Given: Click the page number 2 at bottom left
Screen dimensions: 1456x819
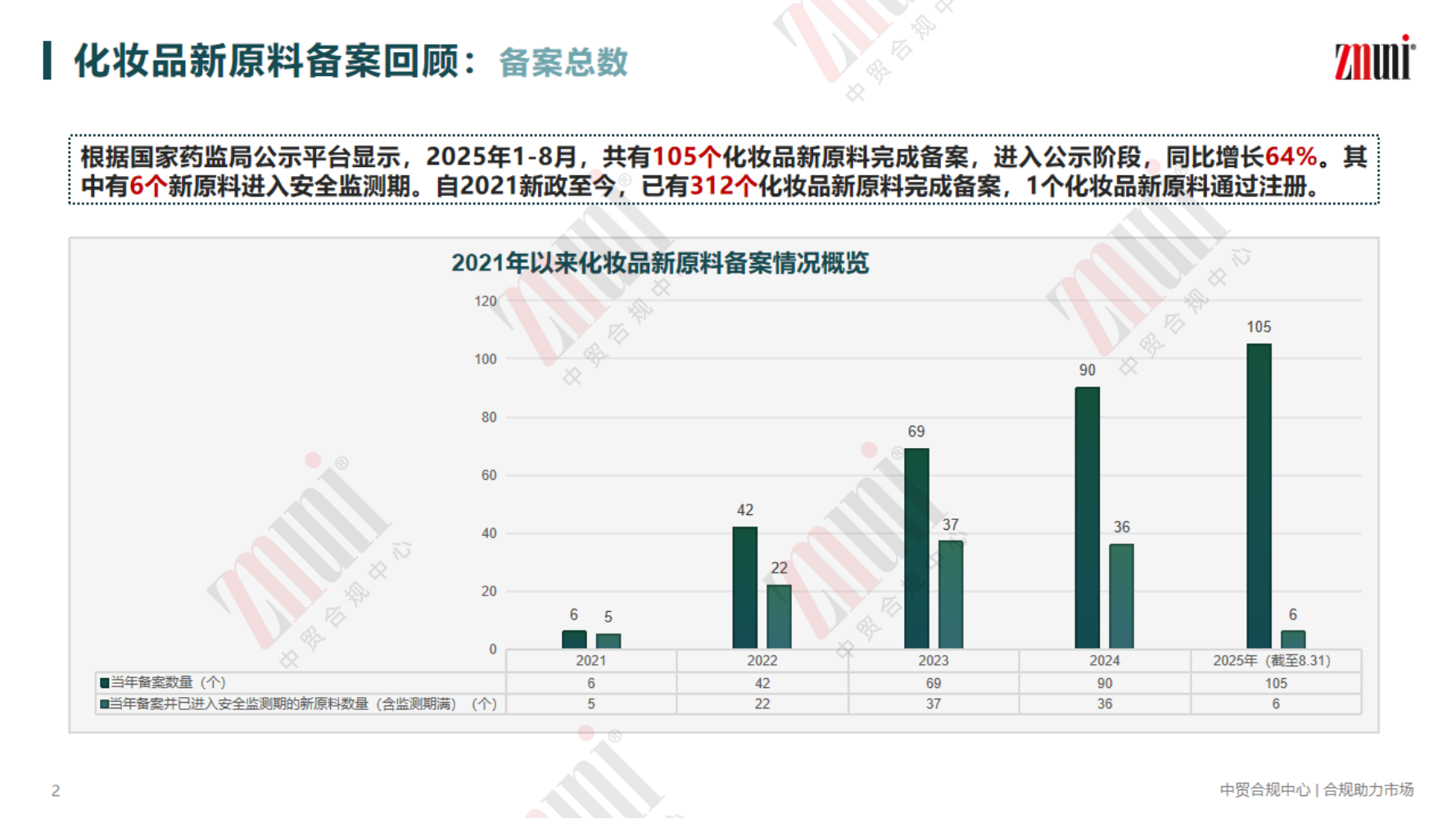Looking at the screenshot, I should 56,791.
